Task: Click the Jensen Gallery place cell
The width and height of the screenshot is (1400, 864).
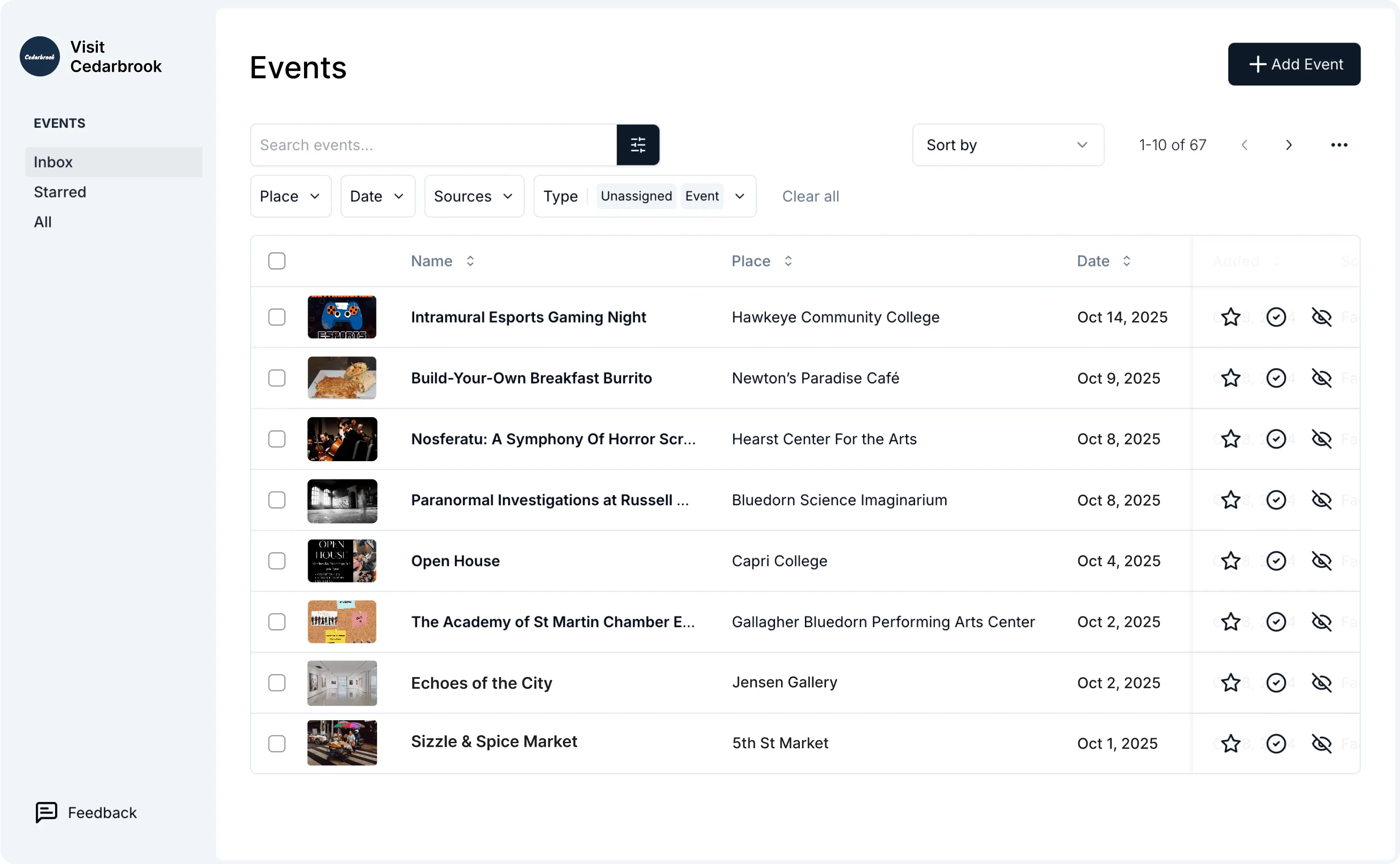Action: pos(784,682)
